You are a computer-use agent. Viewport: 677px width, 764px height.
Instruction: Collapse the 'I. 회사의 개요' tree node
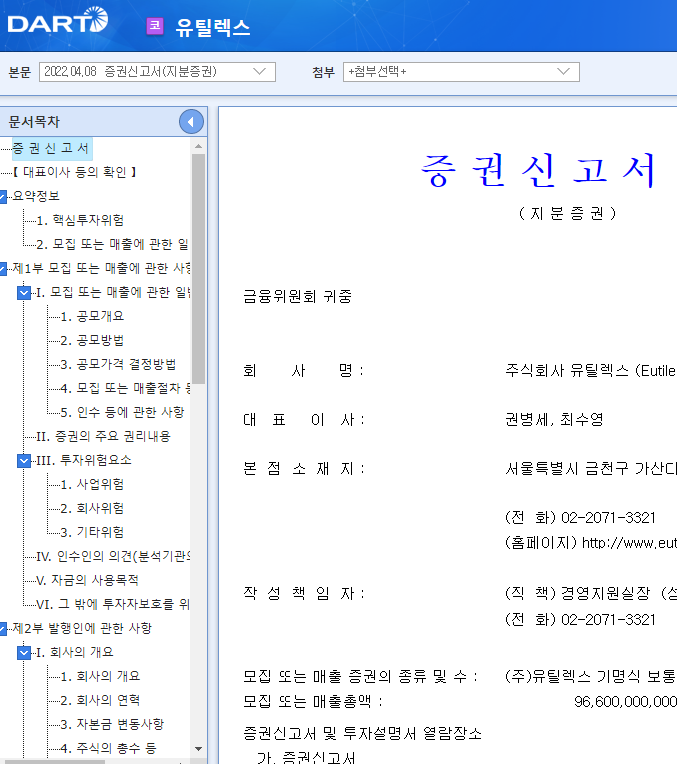click(x=24, y=652)
